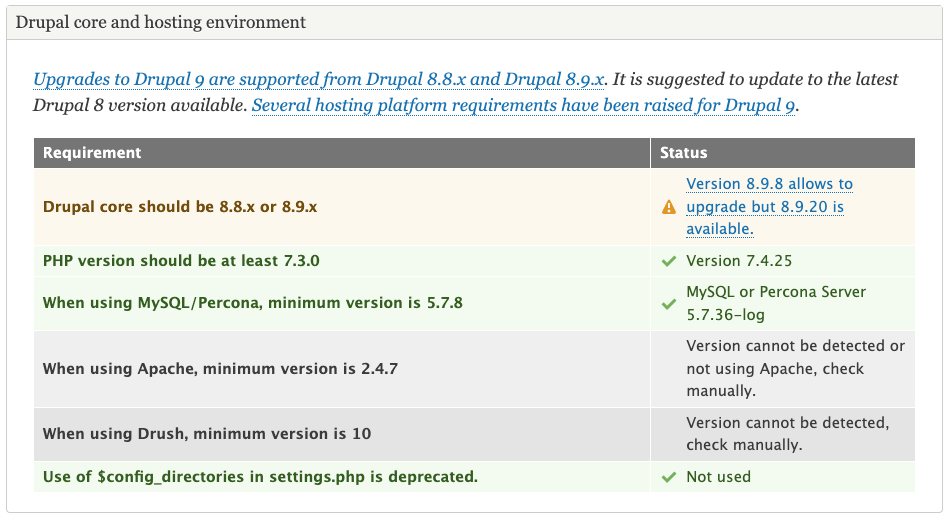Click the green checkmark beside PHP Version 7.4.25
This screenshot has height=519, width=948.
(x=669, y=261)
